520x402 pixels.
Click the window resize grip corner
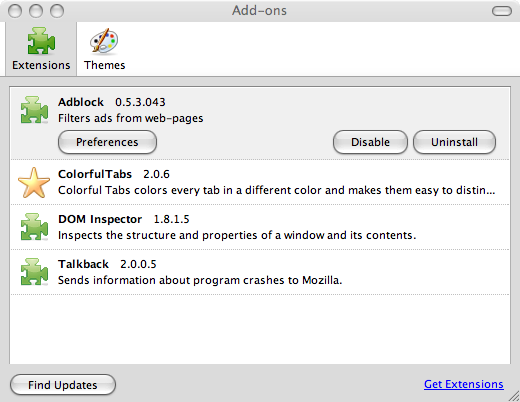514,396
